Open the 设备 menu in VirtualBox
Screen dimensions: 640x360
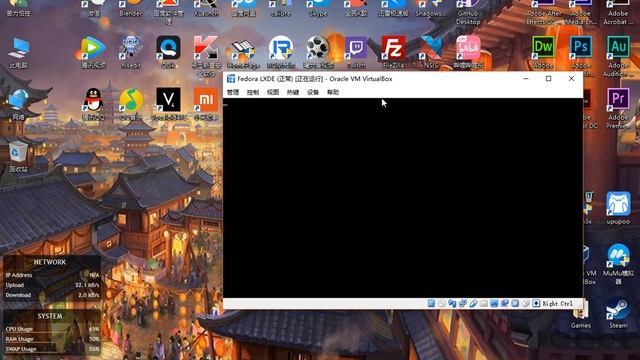[313, 92]
